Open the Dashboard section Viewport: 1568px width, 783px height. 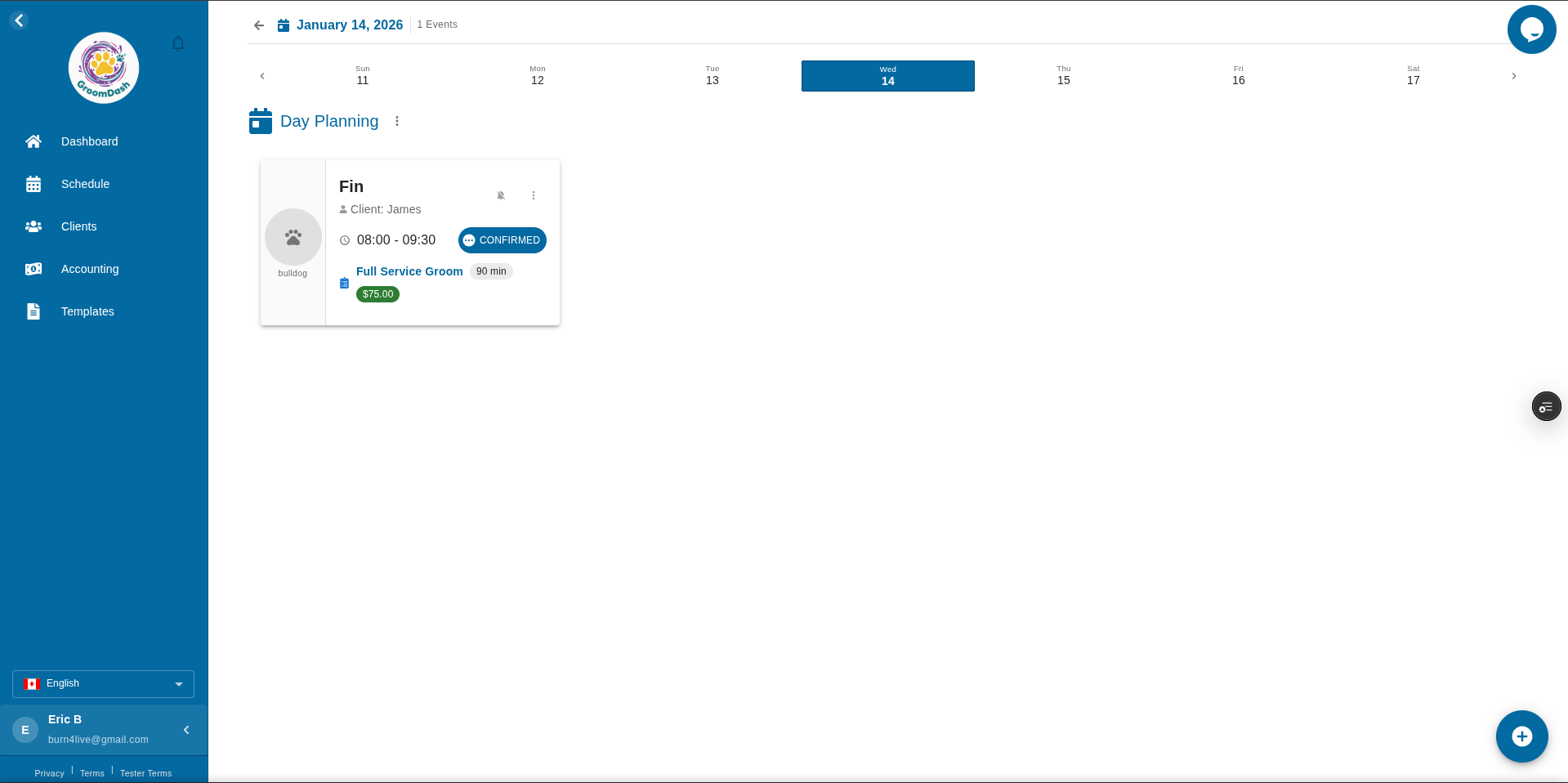tap(89, 141)
